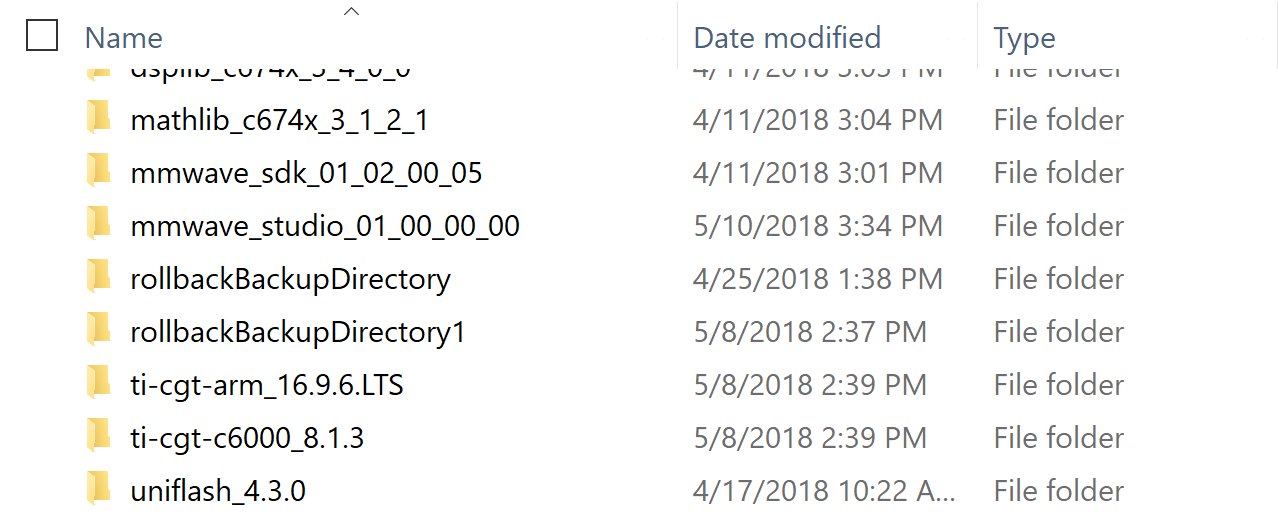Click the uniflash_4.3.0 folder icon

tap(98, 491)
